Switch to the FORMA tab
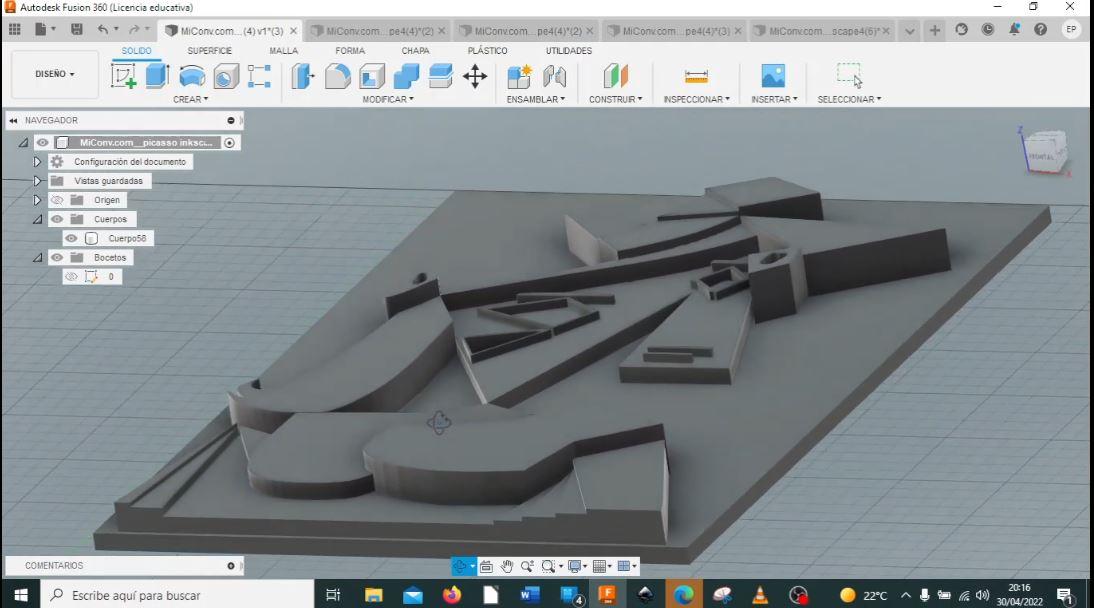The image size is (1094, 608). [x=350, y=51]
